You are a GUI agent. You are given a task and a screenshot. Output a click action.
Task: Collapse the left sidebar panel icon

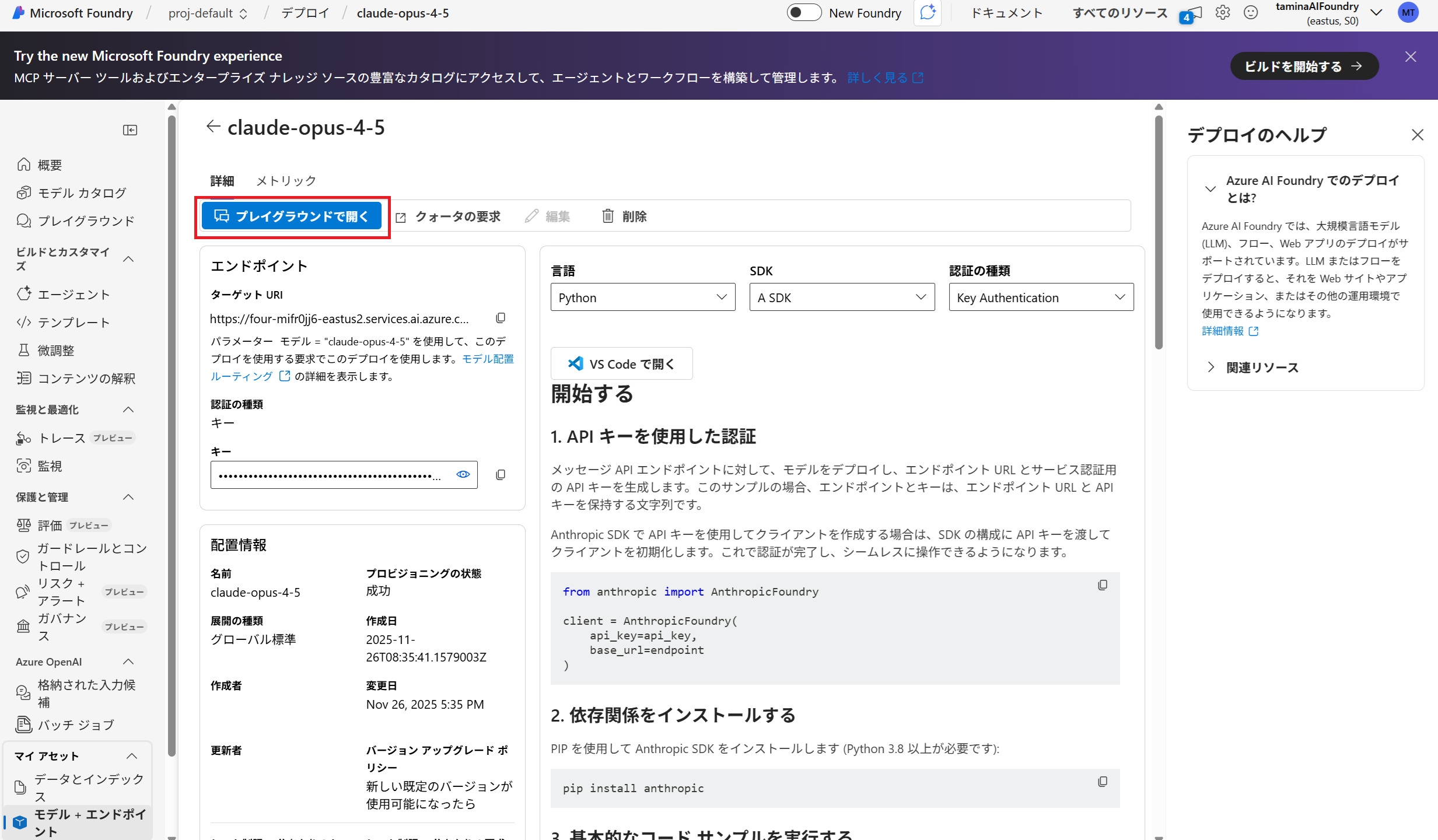[x=130, y=130]
